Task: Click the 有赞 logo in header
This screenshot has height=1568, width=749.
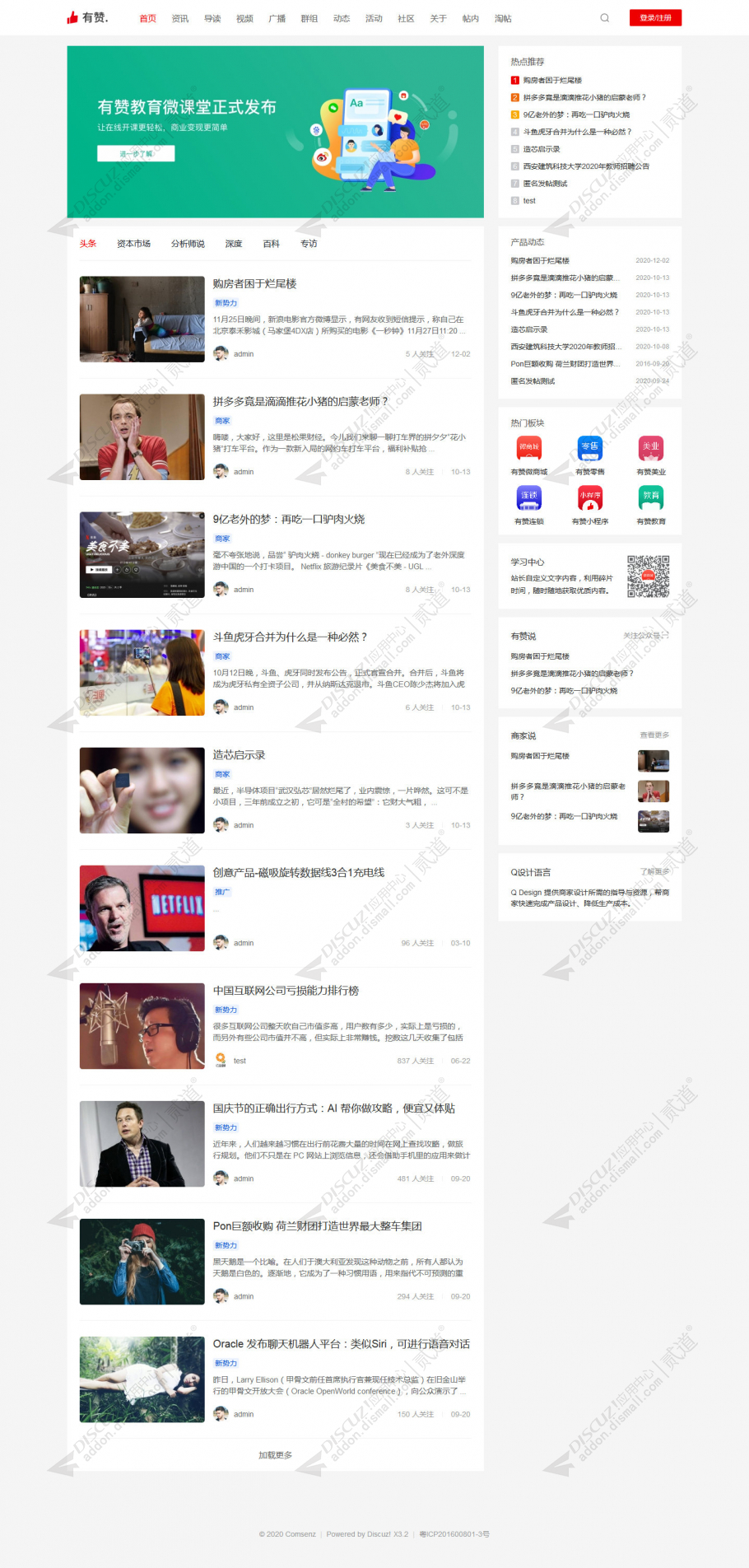Action: coord(87,17)
